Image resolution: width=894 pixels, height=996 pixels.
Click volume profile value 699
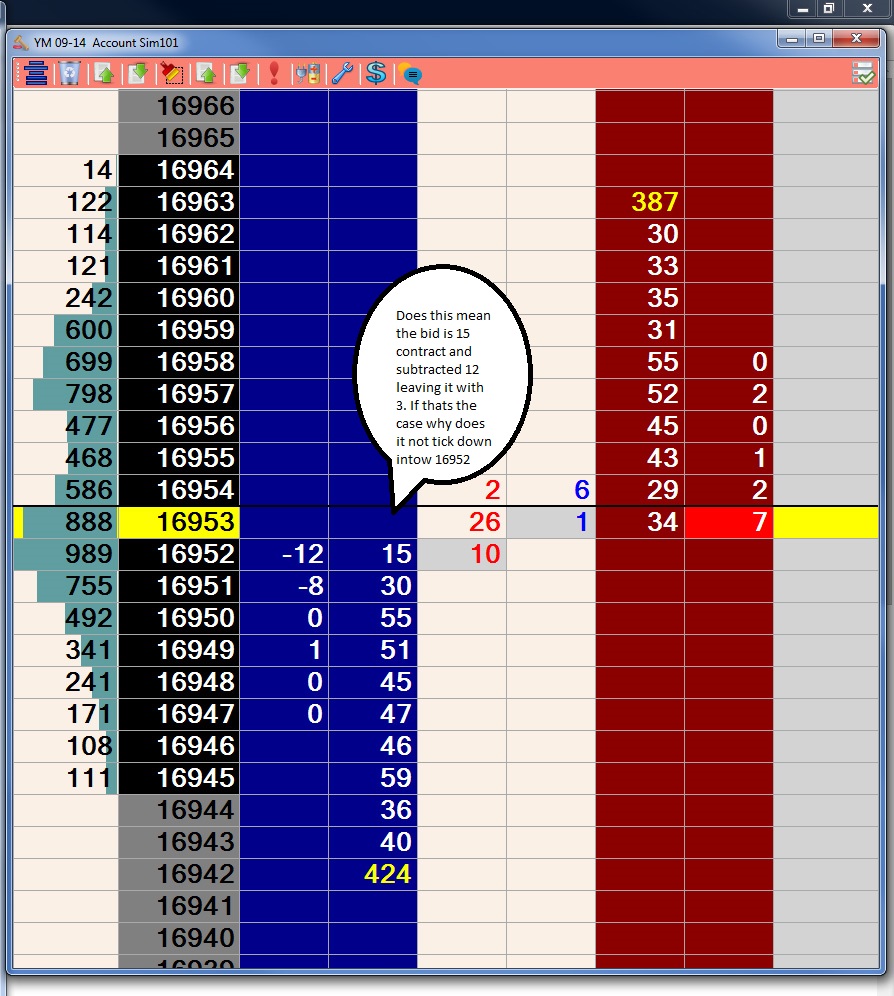pos(65,362)
